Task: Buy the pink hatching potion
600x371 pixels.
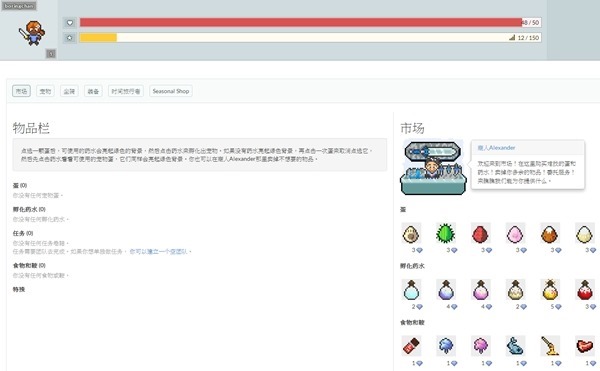Action: 481,290
